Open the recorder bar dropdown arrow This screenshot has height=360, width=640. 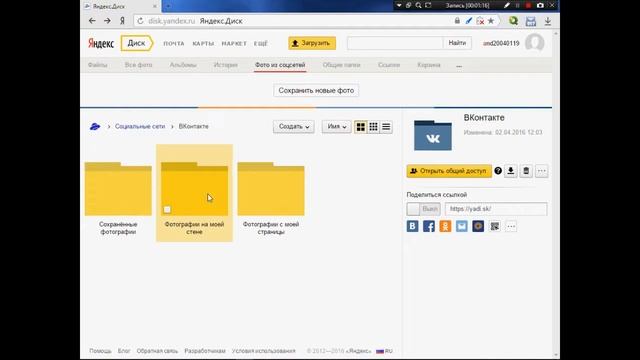click(399, 5)
